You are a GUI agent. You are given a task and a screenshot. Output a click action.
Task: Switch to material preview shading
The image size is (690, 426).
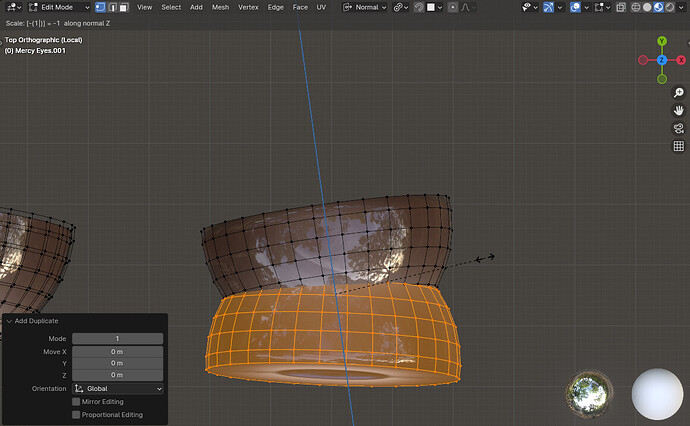(x=658, y=7)
